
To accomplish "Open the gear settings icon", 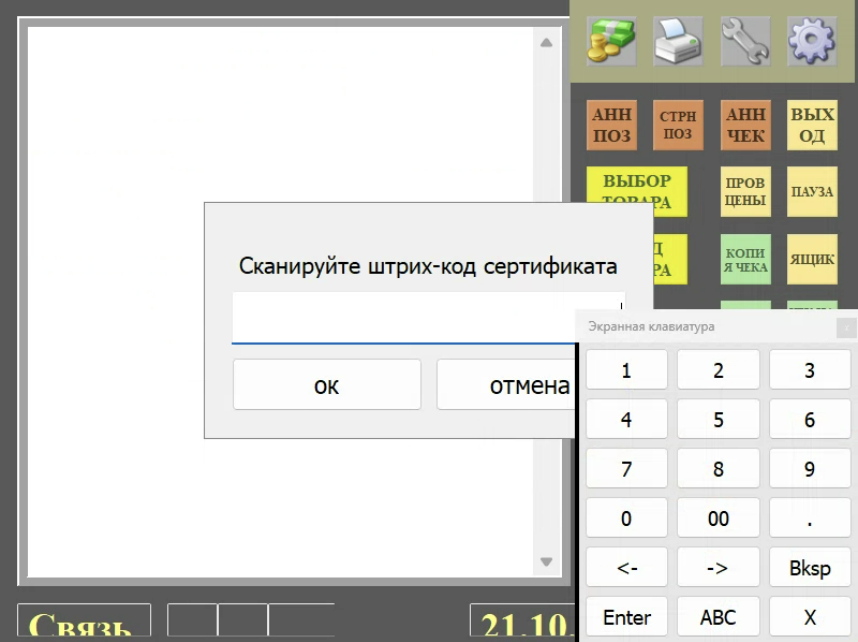I will click(x=811, y=42).
